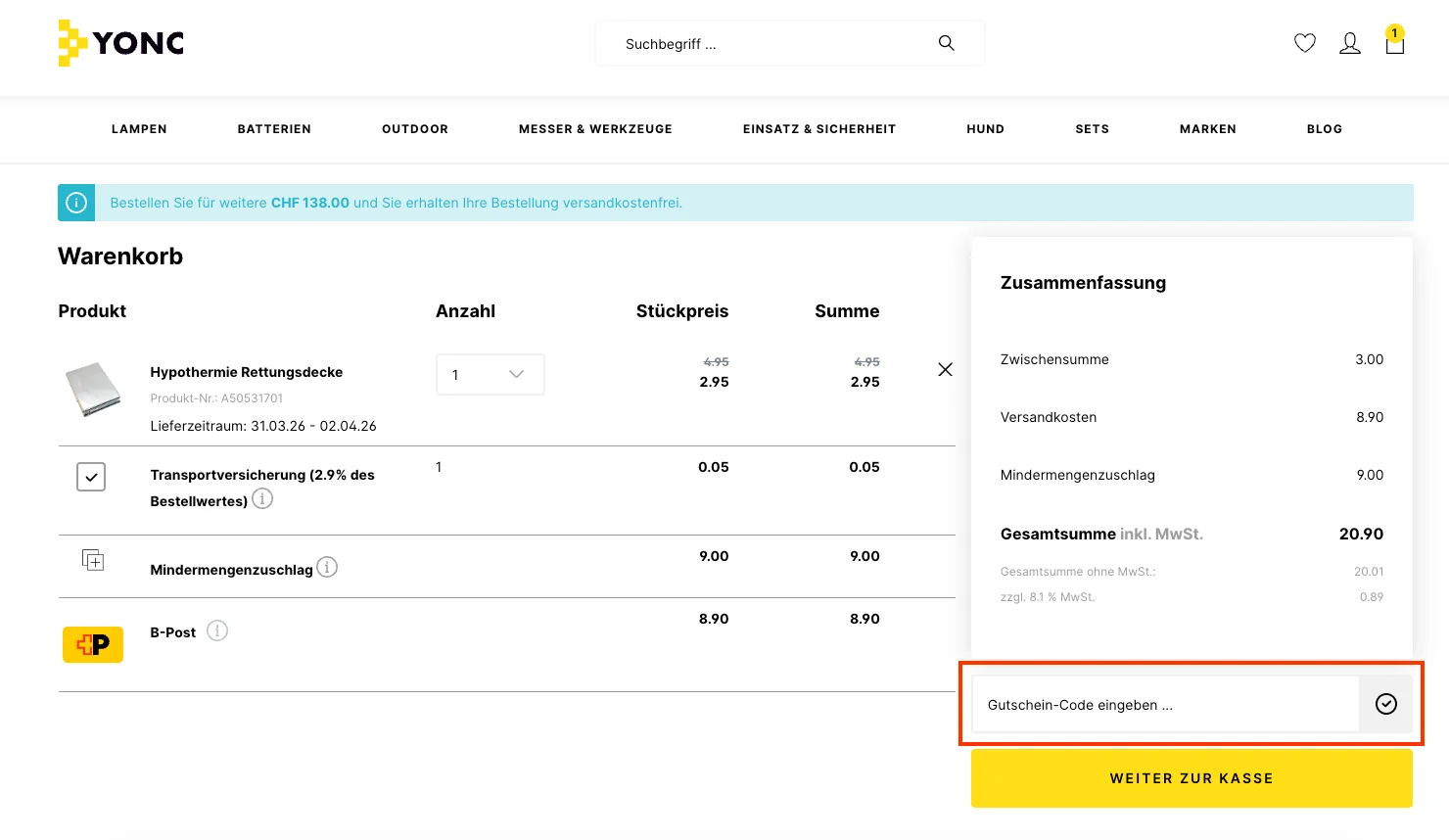Click the WEITER ZUR KASSE button

(1192, 778)
